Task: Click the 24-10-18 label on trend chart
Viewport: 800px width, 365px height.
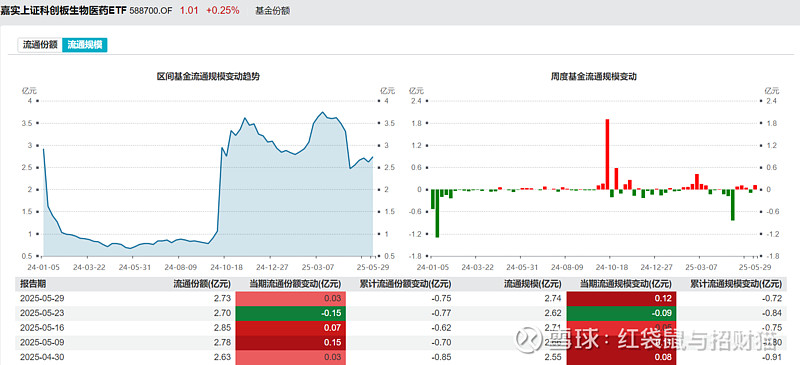Action: tap(226, 266)
